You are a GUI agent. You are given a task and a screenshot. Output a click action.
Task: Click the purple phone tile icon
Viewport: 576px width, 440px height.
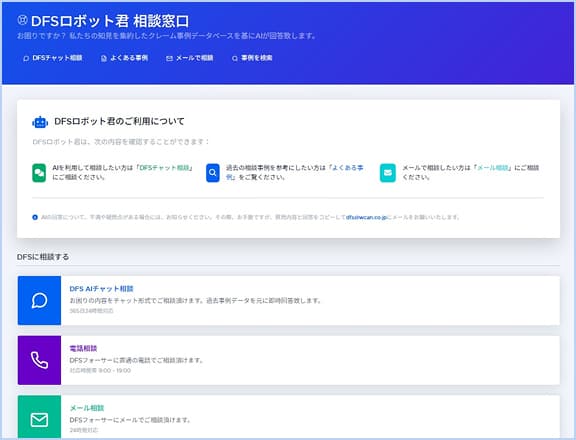pyautogui.click(x=39, y=360)
